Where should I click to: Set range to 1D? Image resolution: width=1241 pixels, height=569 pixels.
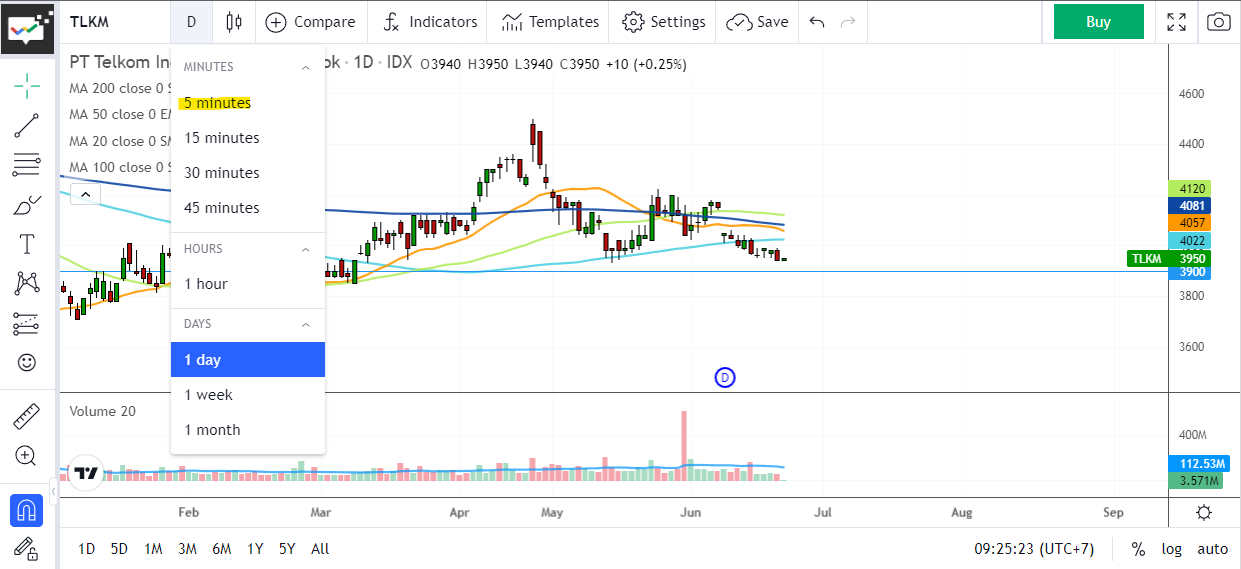pyautogui.click(x=87, y=549)
